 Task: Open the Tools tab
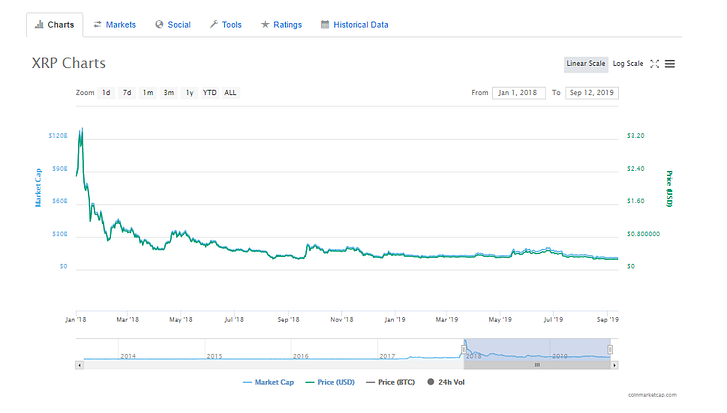coord(226,25)
